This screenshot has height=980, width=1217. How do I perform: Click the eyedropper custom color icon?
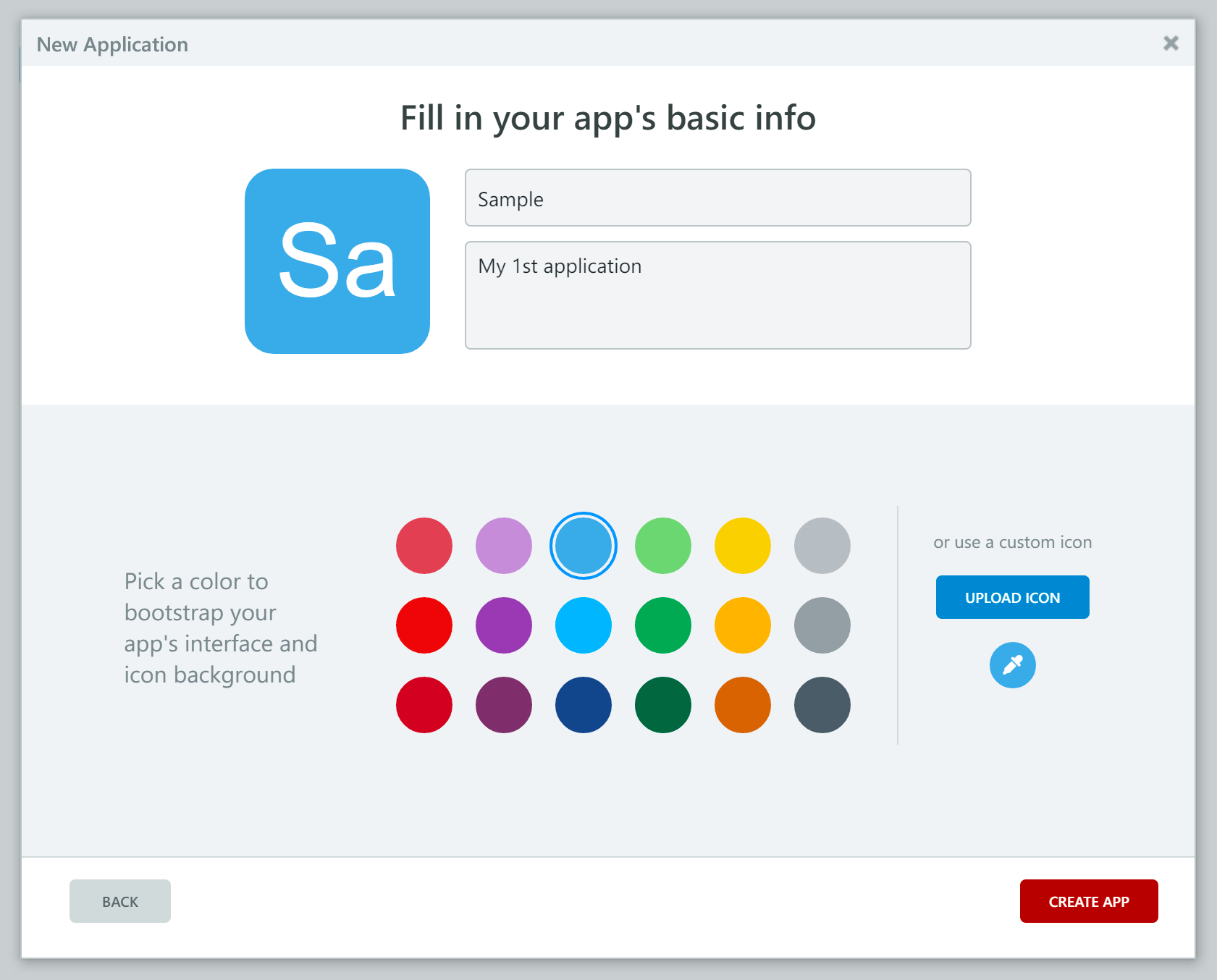click(x=1012, y=664)
